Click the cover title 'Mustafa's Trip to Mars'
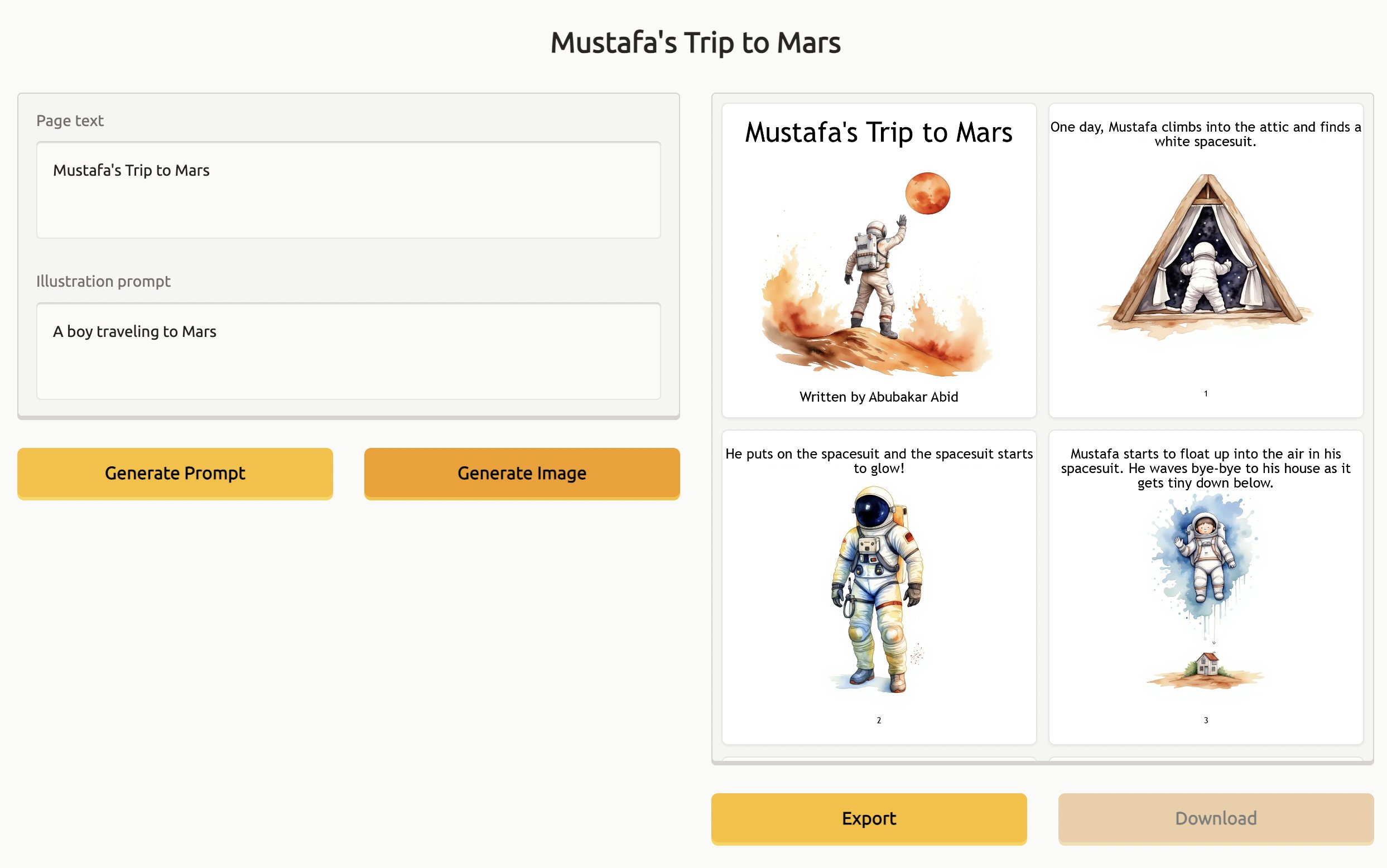The image size is (1387, 868). click(878, 133)
